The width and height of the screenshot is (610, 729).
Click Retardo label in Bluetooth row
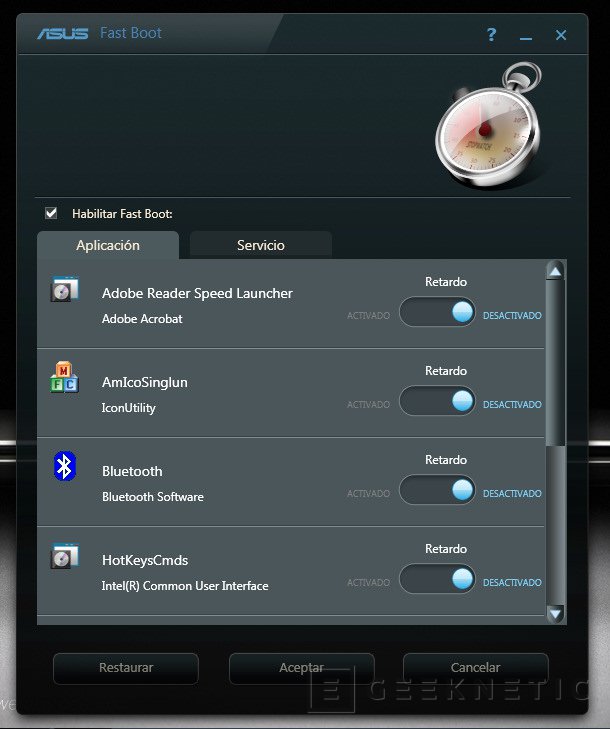[445, 460]
